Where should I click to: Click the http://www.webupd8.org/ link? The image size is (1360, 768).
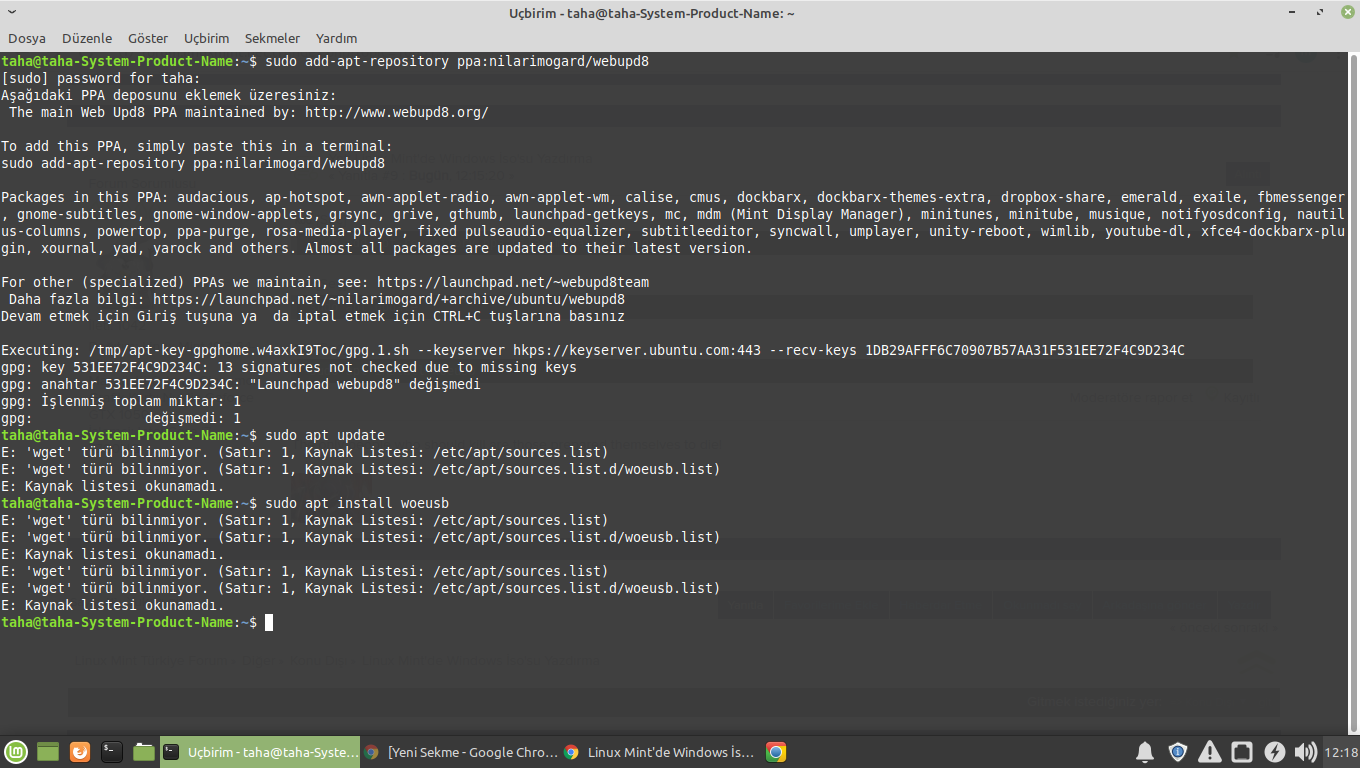tap(397, 112)
